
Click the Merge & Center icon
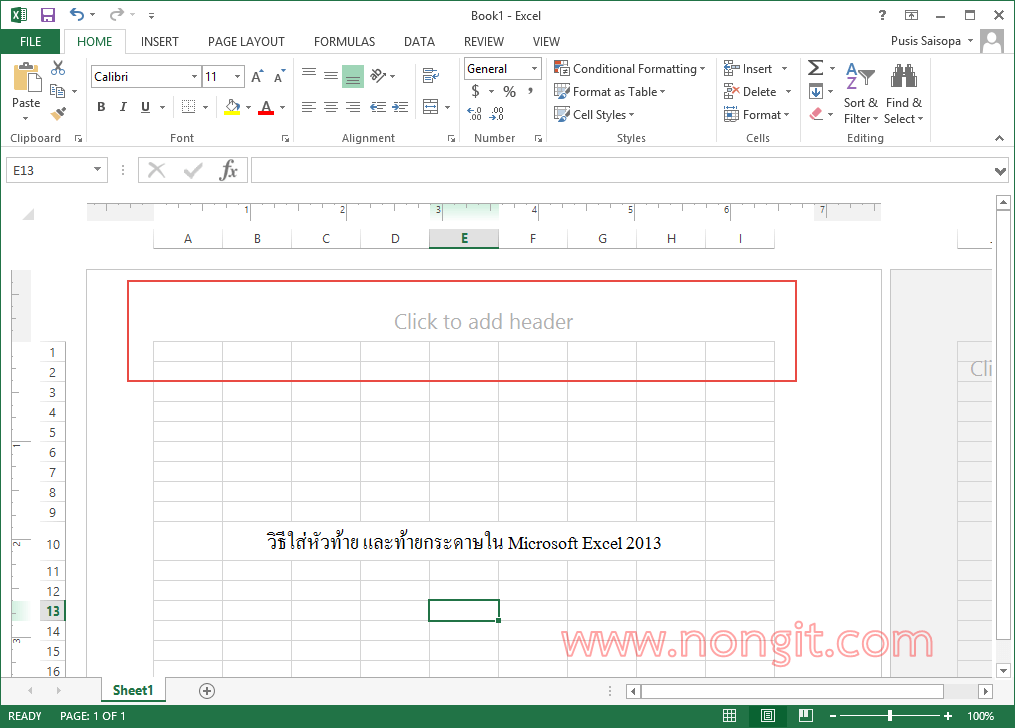tap(428, 107)
